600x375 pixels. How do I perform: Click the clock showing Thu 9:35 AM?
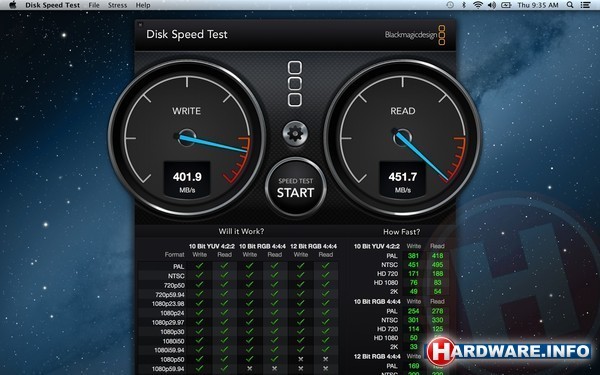click(538, 5)
